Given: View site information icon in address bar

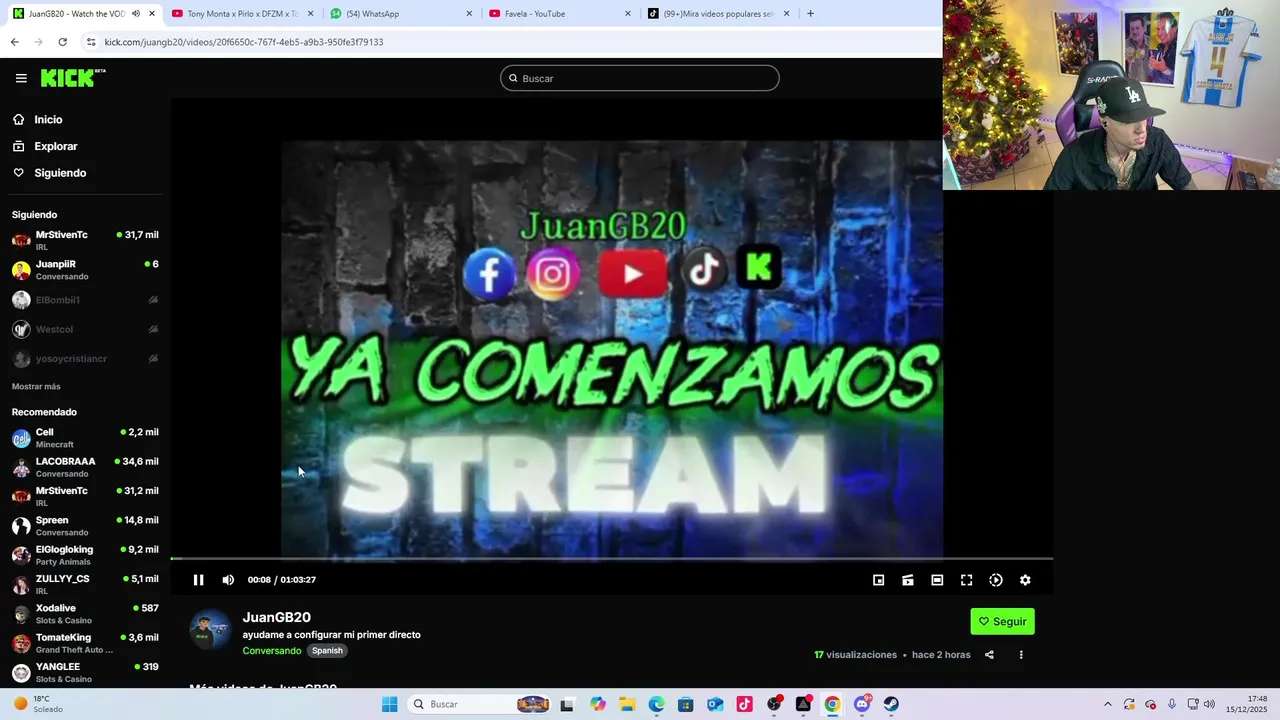Looking at the screenshot, I should (x=91, y=42).
